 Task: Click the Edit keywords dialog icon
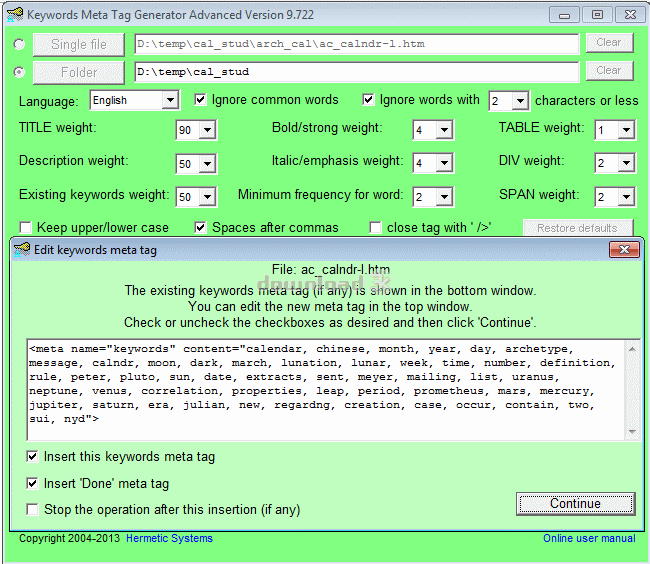click(22, 250)
